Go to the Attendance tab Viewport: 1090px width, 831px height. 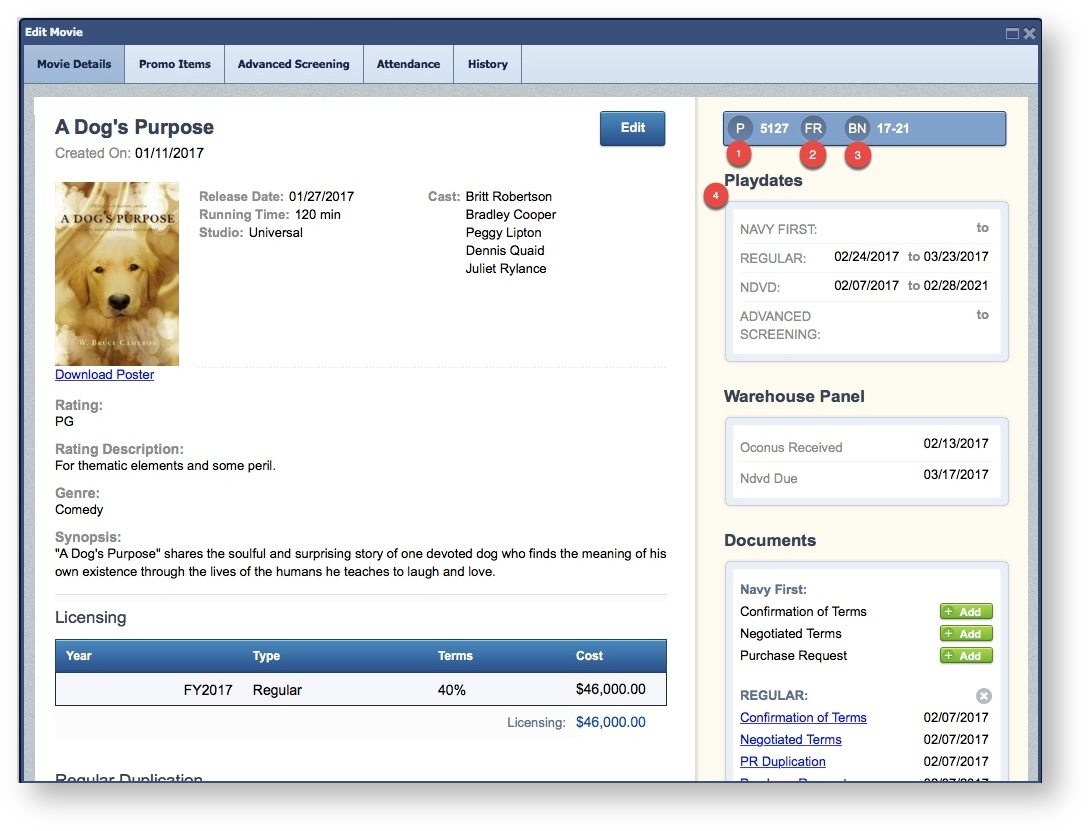pyautogui.click(x=408, y=64)
